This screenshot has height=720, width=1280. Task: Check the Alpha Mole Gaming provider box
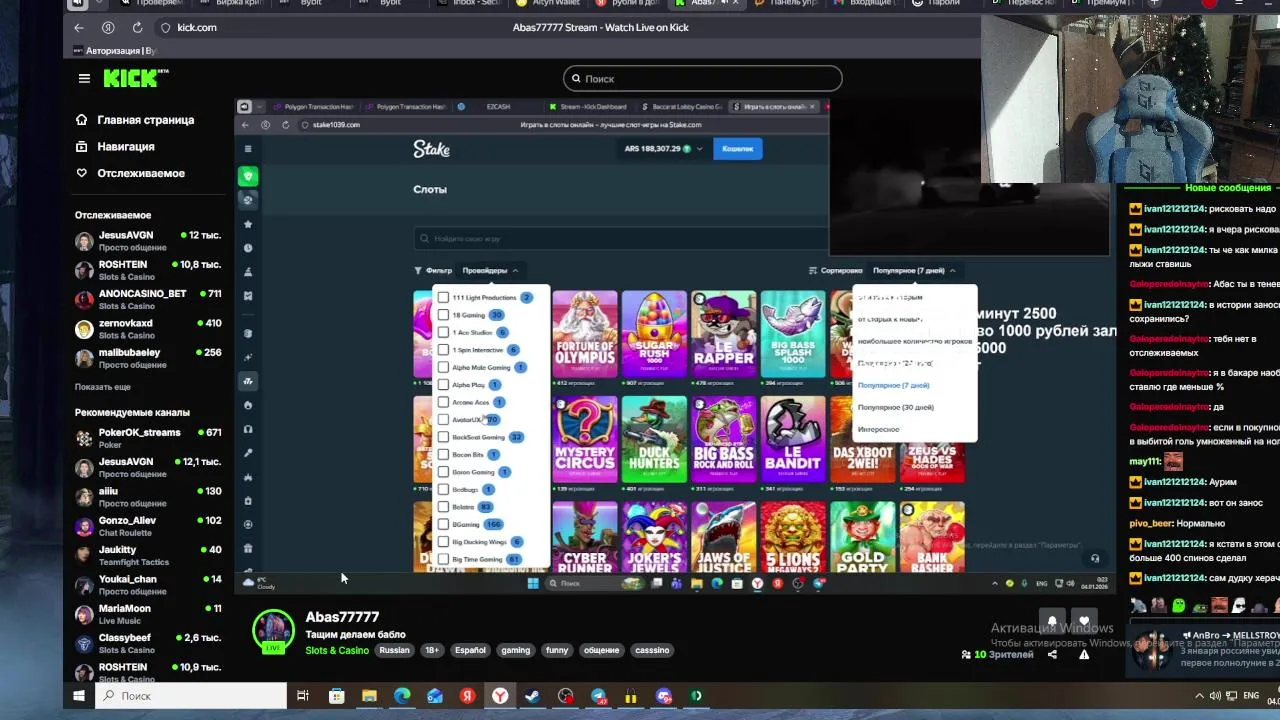click(x=443, y=367)
